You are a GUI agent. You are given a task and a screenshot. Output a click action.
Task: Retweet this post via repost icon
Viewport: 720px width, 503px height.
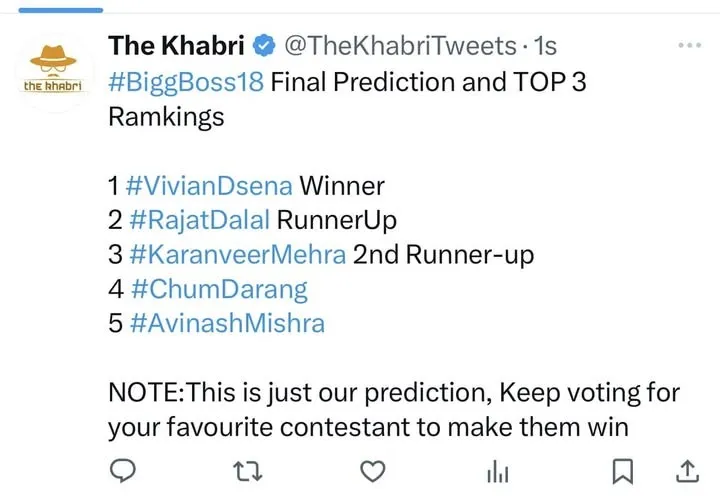(x=248, y=472)
